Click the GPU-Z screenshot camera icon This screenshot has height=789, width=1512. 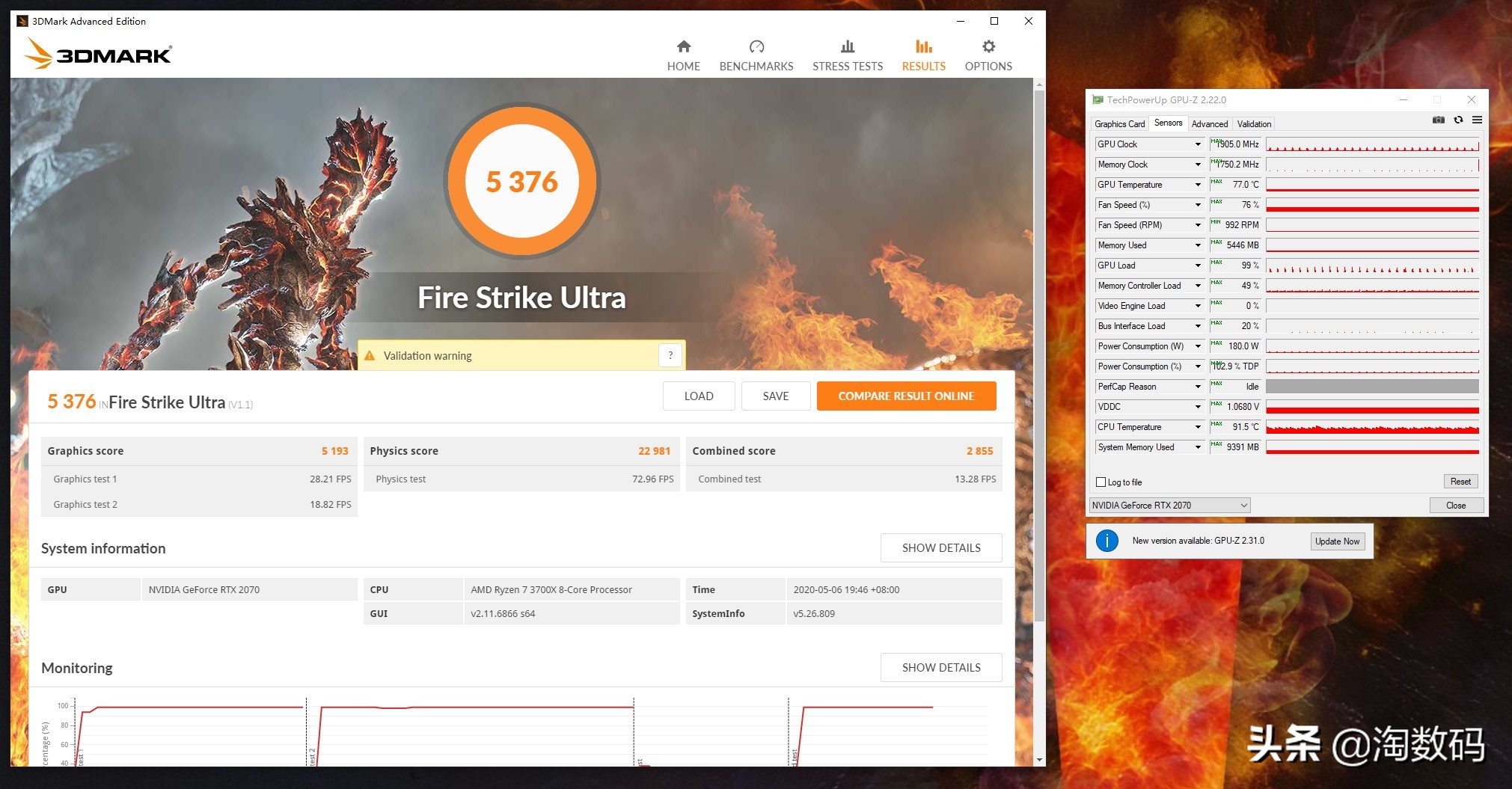coord(1438,120)
